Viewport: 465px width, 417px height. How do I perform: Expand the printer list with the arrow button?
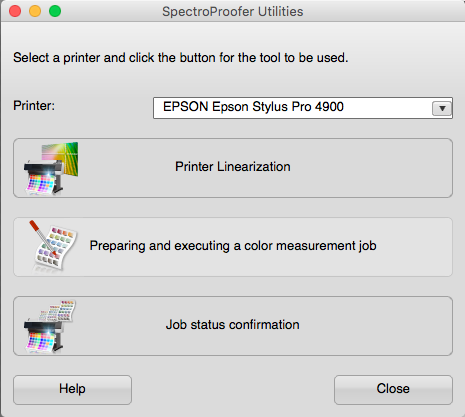442,108
